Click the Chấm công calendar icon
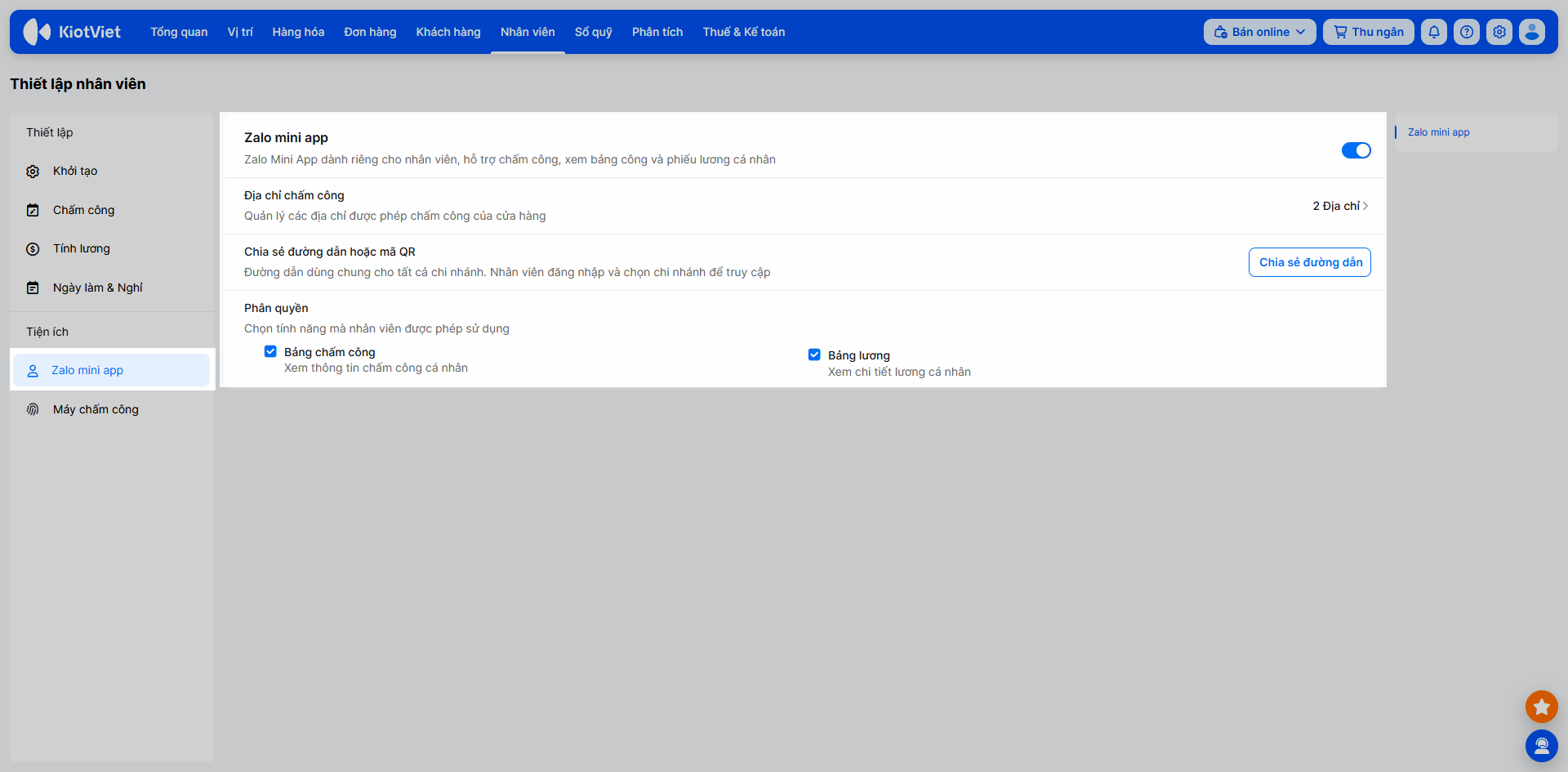The width and height of the screenshot is (1568, 772). pyautogui.click(x=33, y=210)
